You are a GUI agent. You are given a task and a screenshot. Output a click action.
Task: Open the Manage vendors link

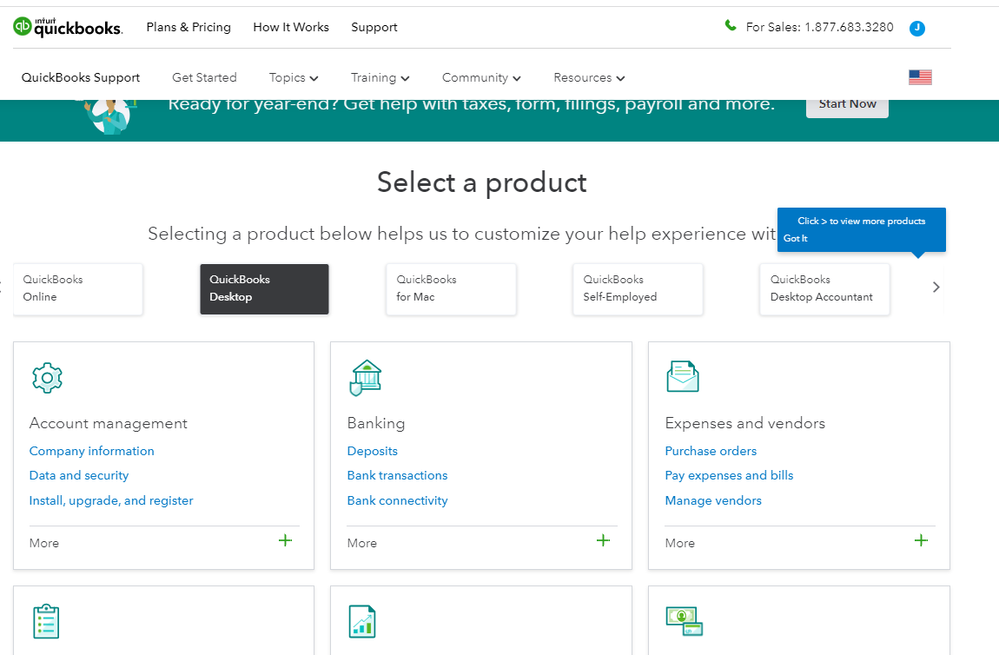(713, 501)
